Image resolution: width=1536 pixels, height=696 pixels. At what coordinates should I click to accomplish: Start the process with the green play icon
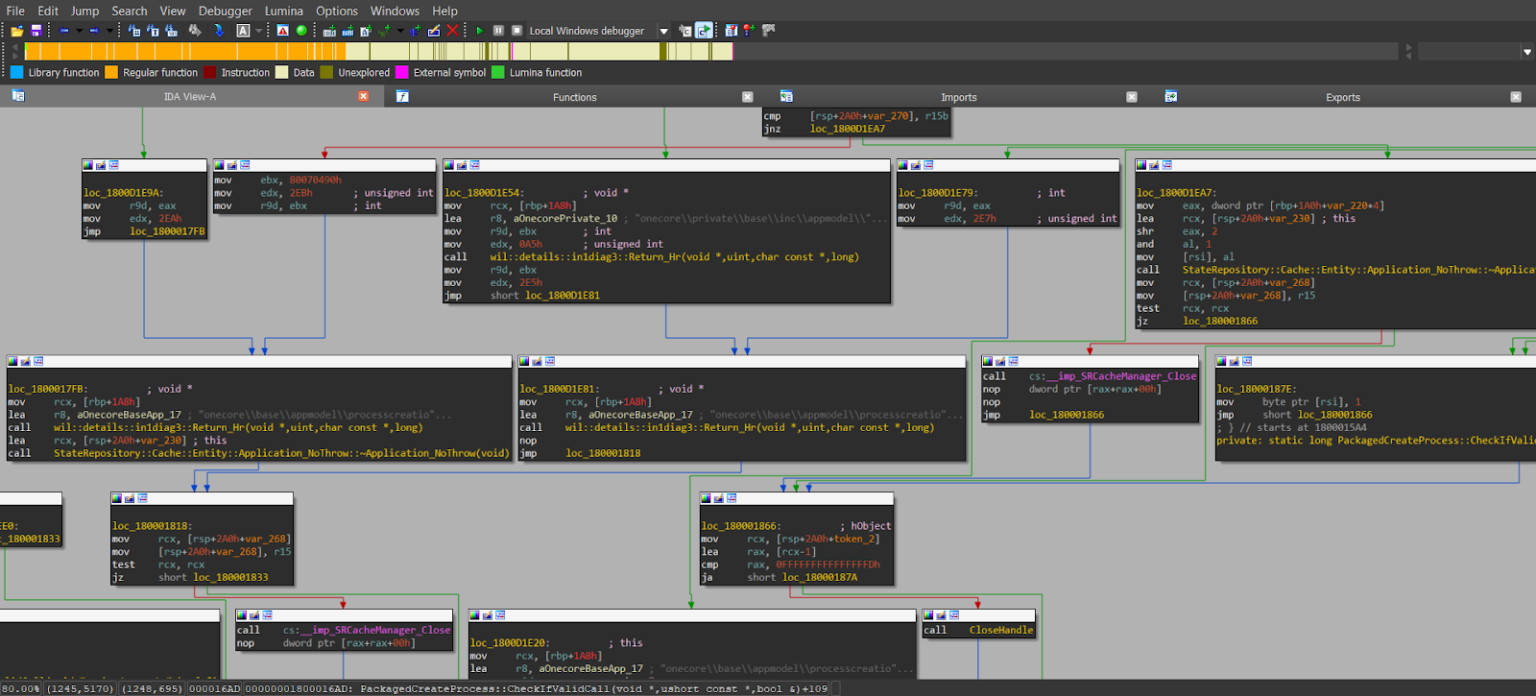(x=480, y=31)
